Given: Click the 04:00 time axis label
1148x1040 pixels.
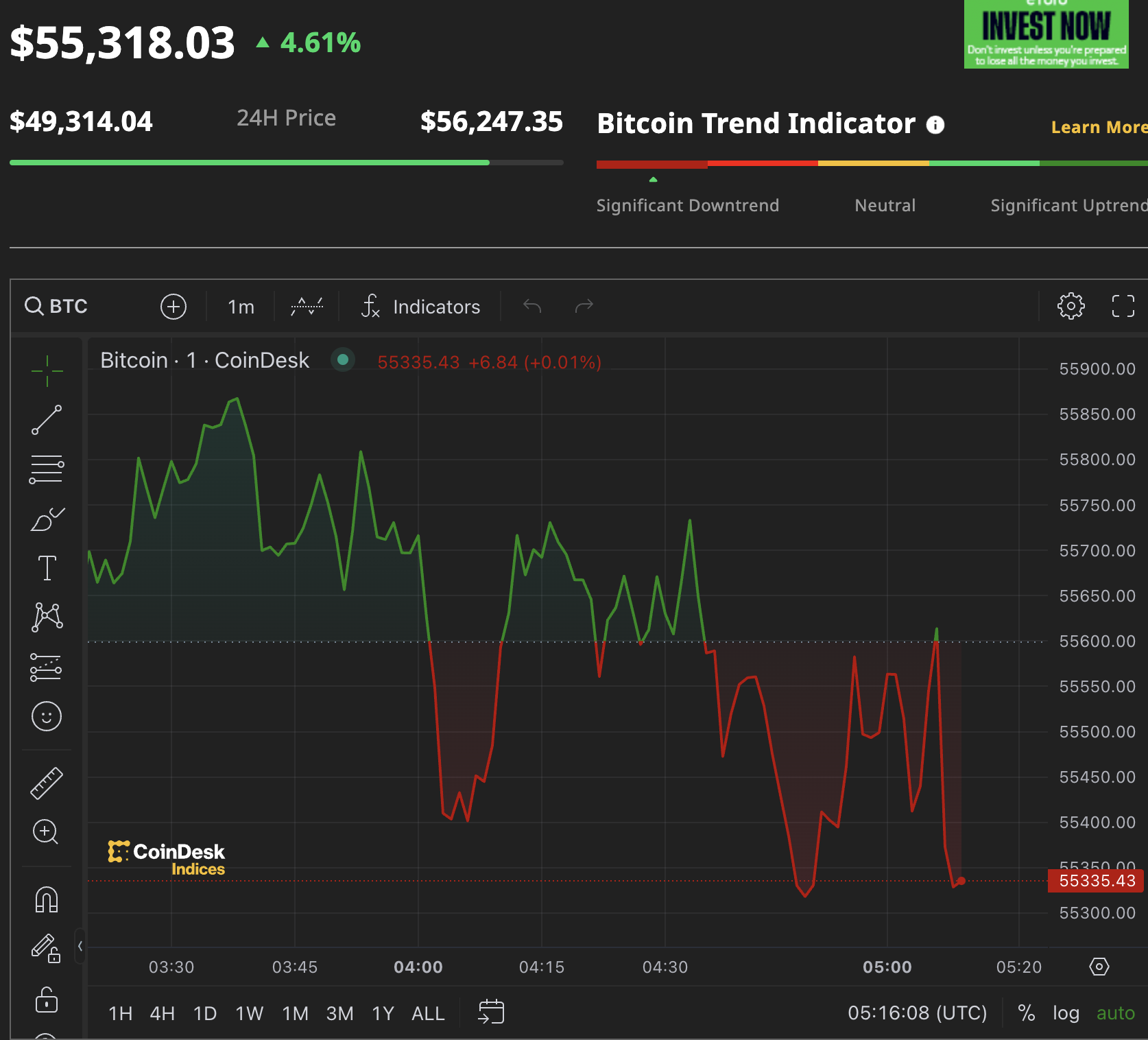Looking at the screenshot, I should 418,967.
